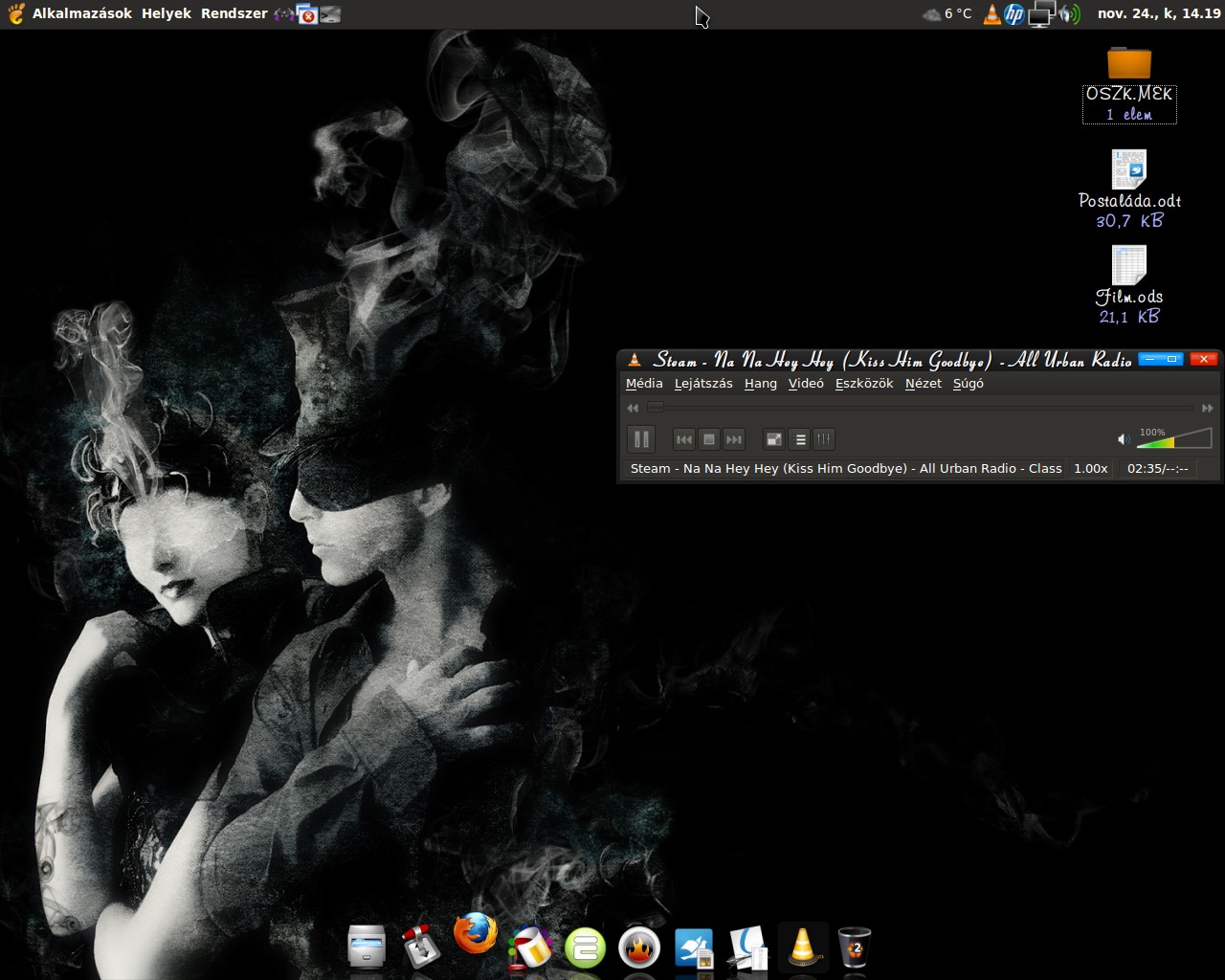The height and width of the screenshot is (980, 1225).
Task: Open the Lejátszás menu
Action: tap(703, 383)
